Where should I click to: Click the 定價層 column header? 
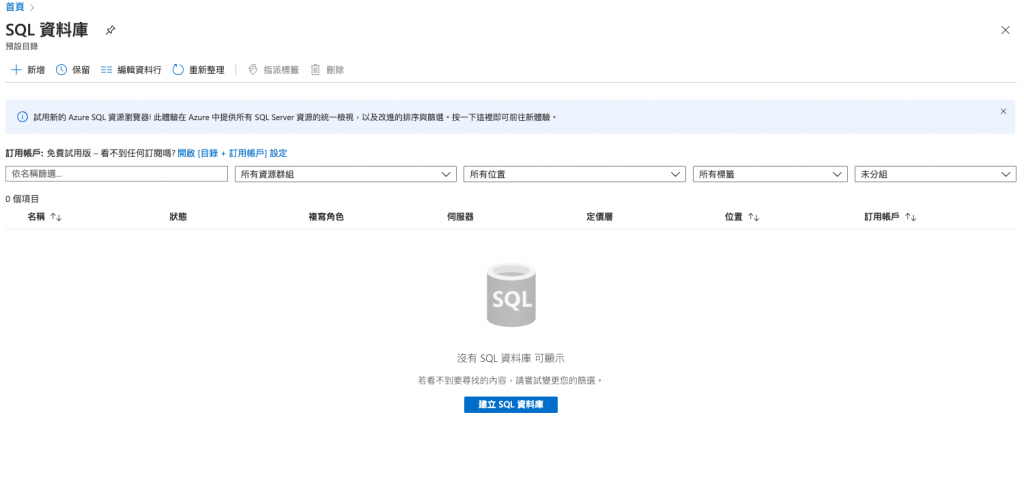click(600, 217)
